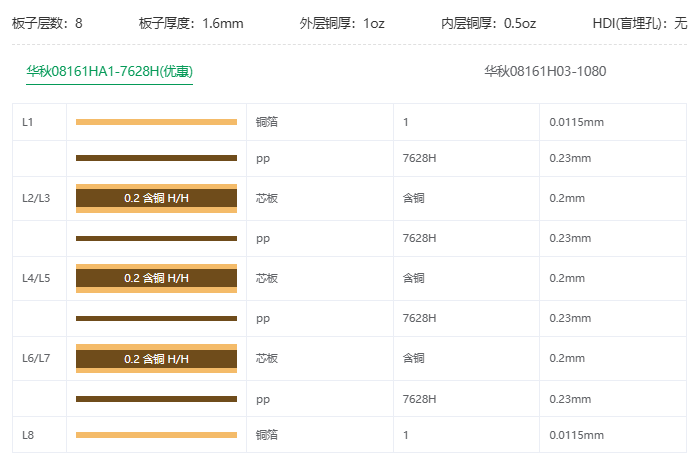Click the 板子层数: 8 label
This screenshot has height=463, width=697.
47,23
